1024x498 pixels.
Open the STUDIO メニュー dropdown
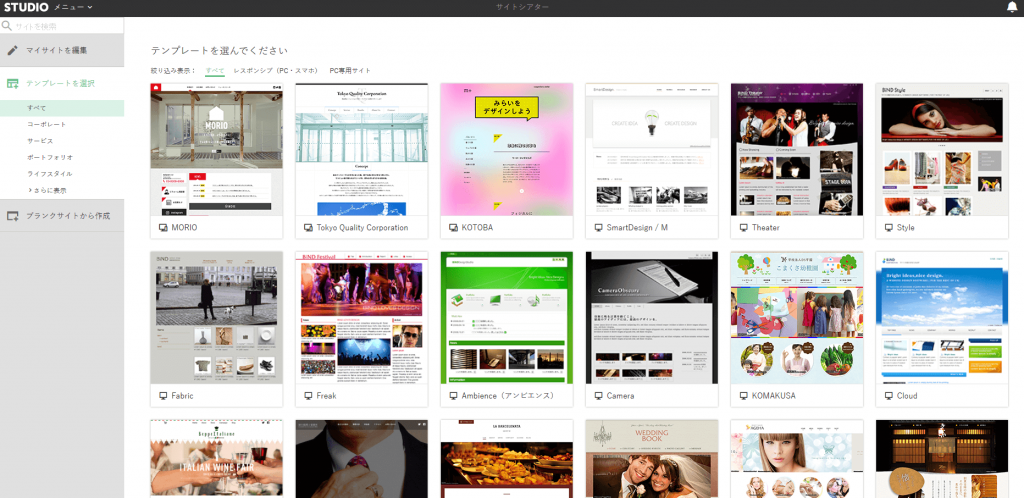tap(72, 7)
